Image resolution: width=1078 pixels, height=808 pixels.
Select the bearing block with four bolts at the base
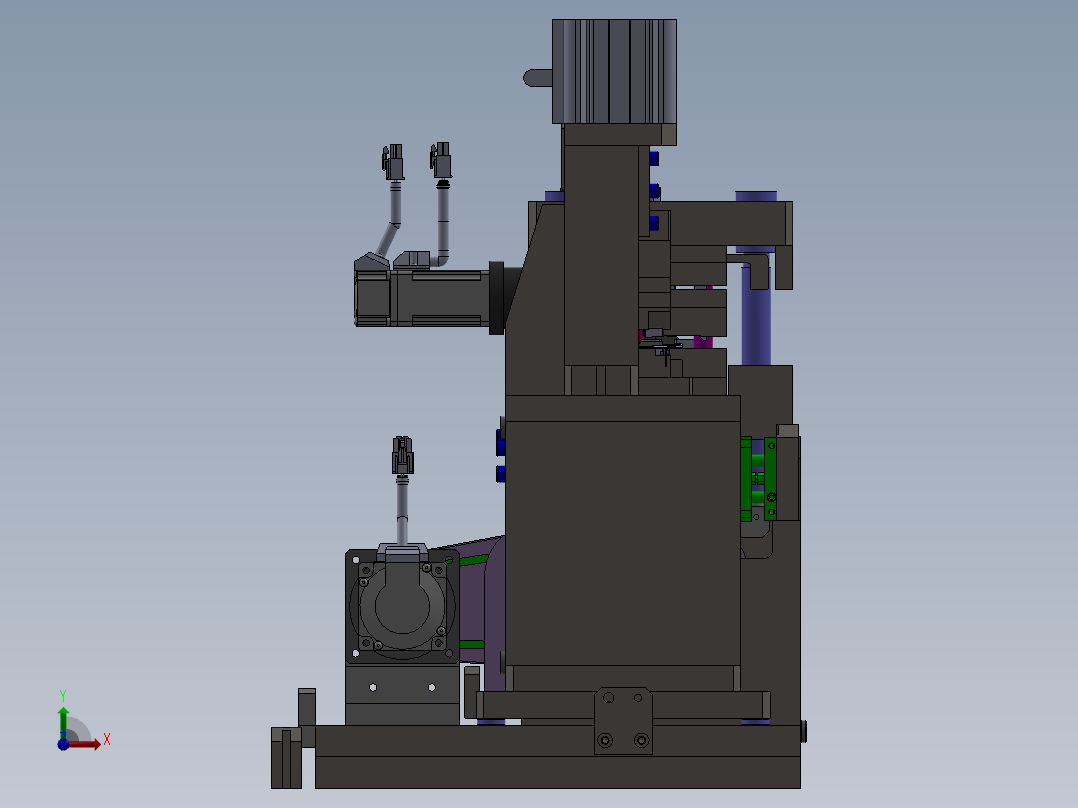pyautogui.click(x=623, y=720)
